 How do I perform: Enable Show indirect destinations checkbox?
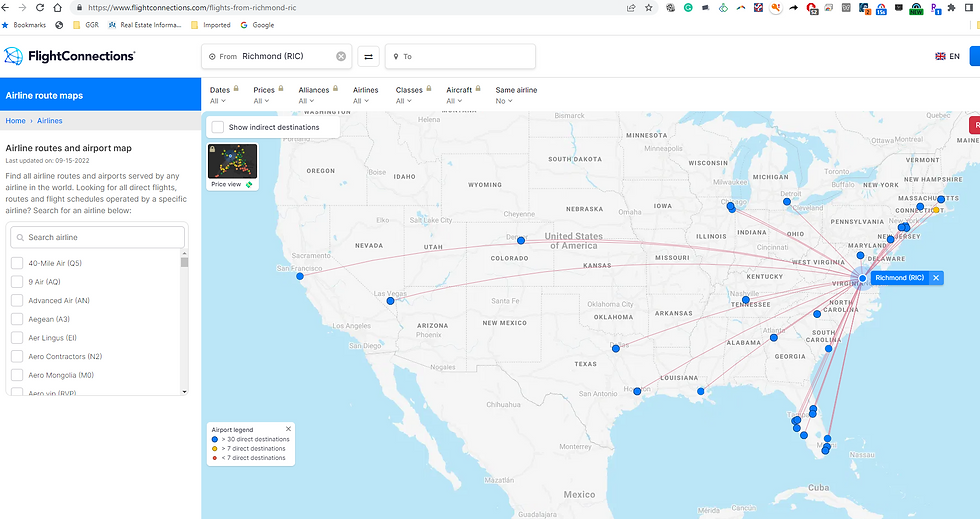click(218, 127)
